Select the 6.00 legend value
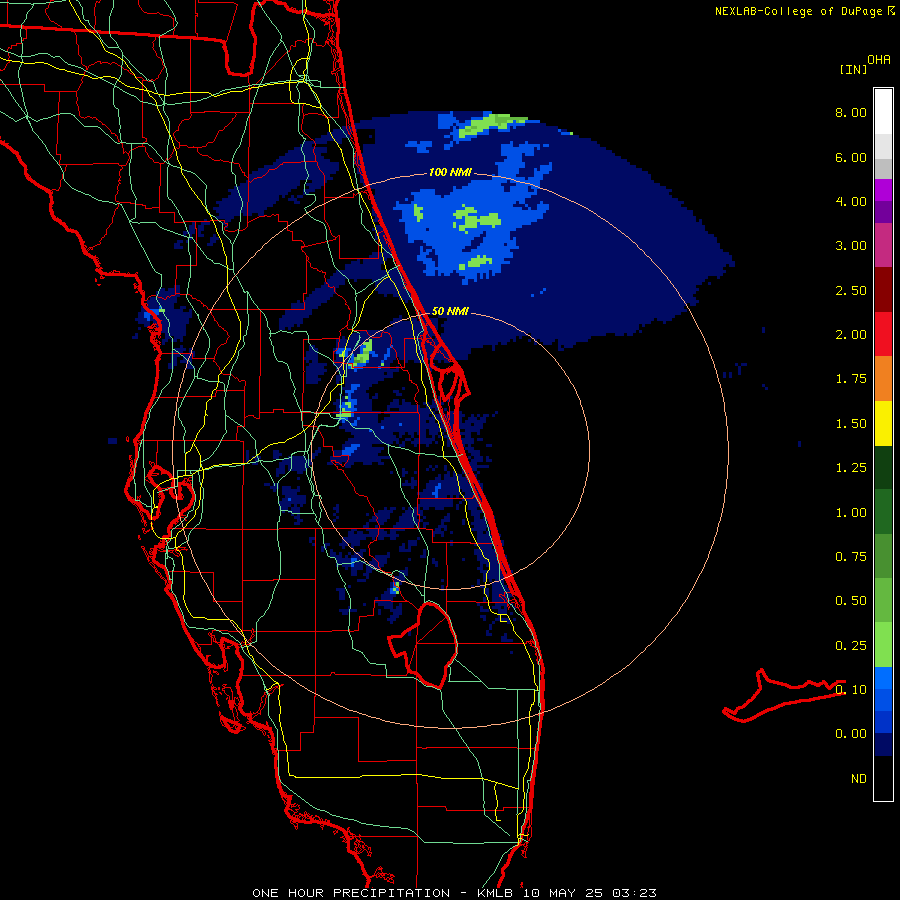This screenshot has height=900, width=900. (x=851, y=157)
